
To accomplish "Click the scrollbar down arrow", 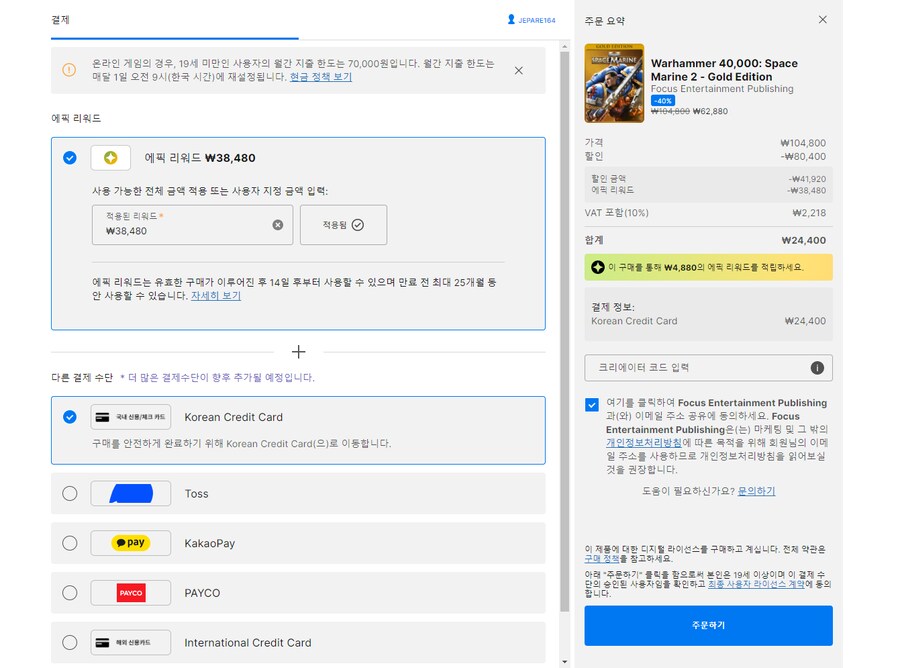I will (564, 662).
